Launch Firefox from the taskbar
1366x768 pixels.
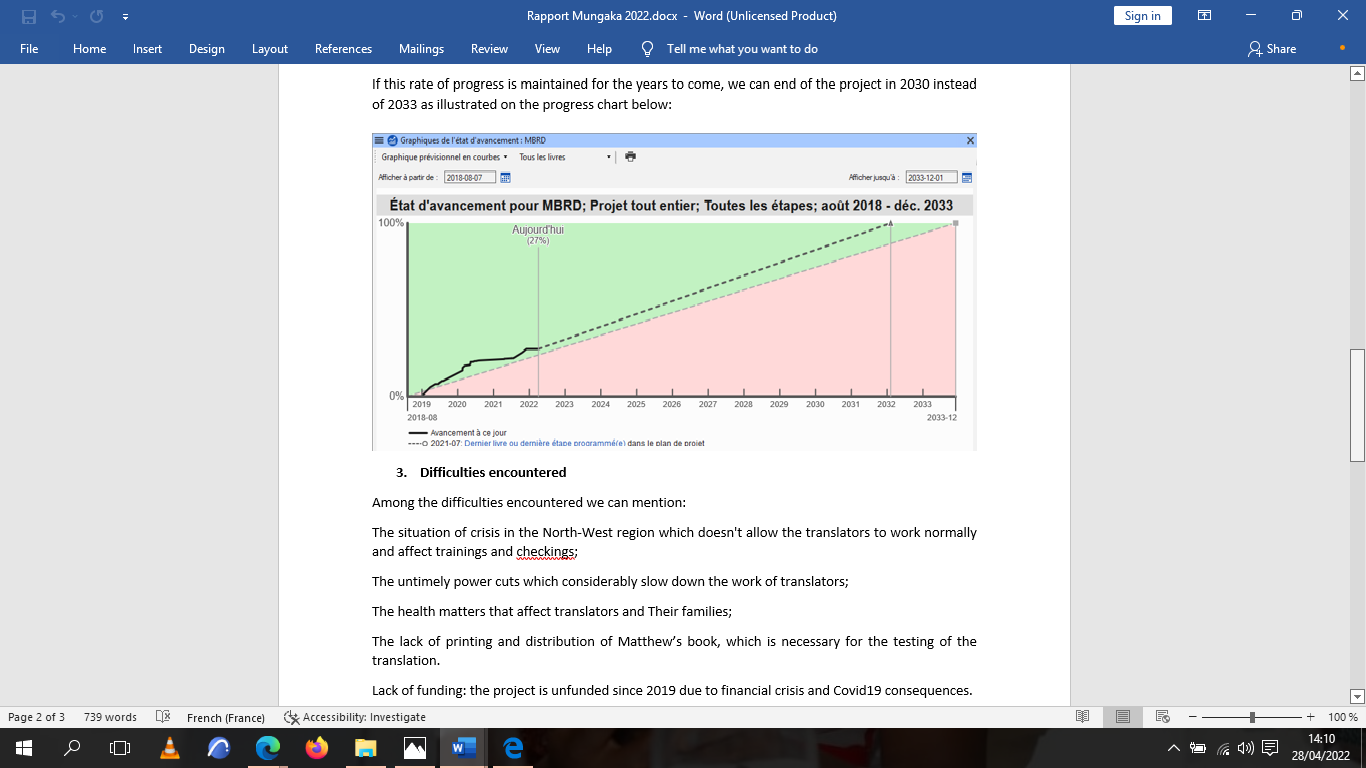click(317, 748)
